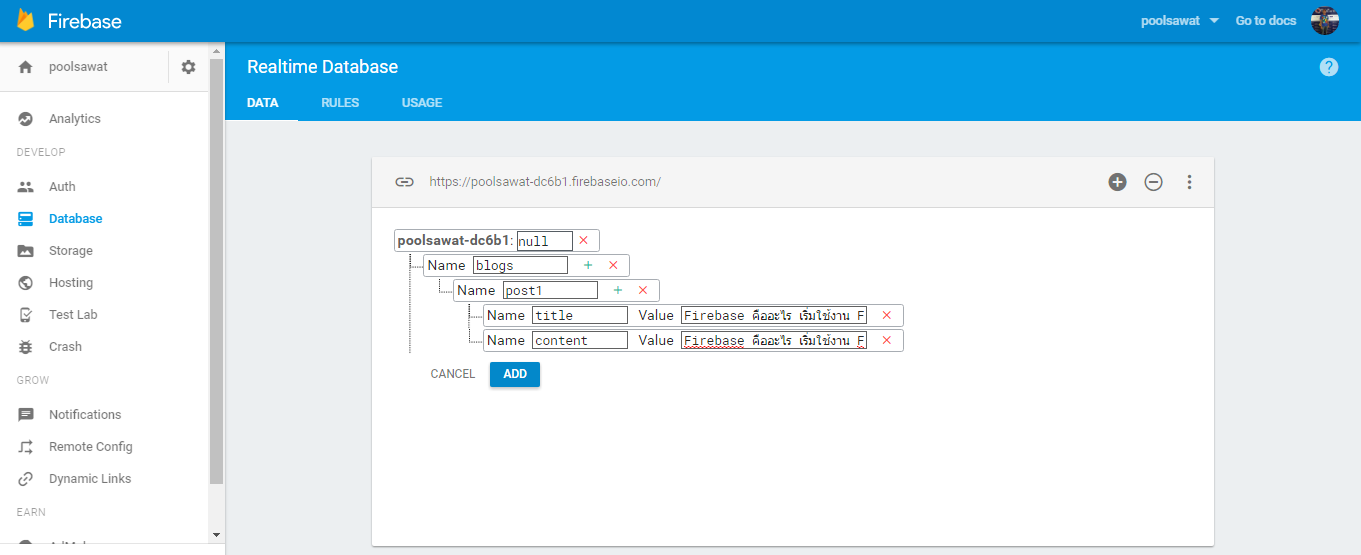Click the Database sidebar icon
This screenshot has height=555, width=1361.
(x=26, y=219)
